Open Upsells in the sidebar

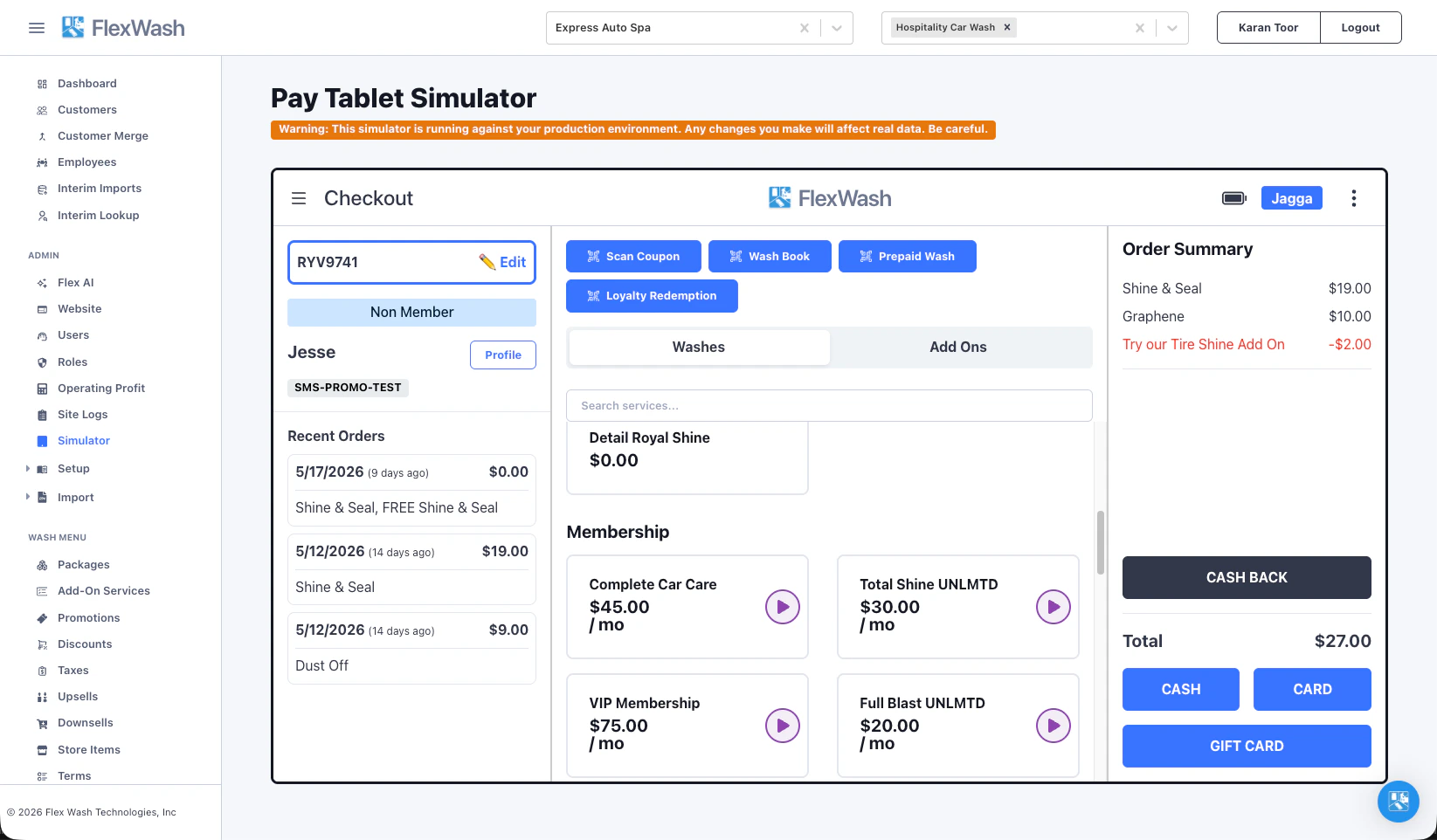point(78,697)
